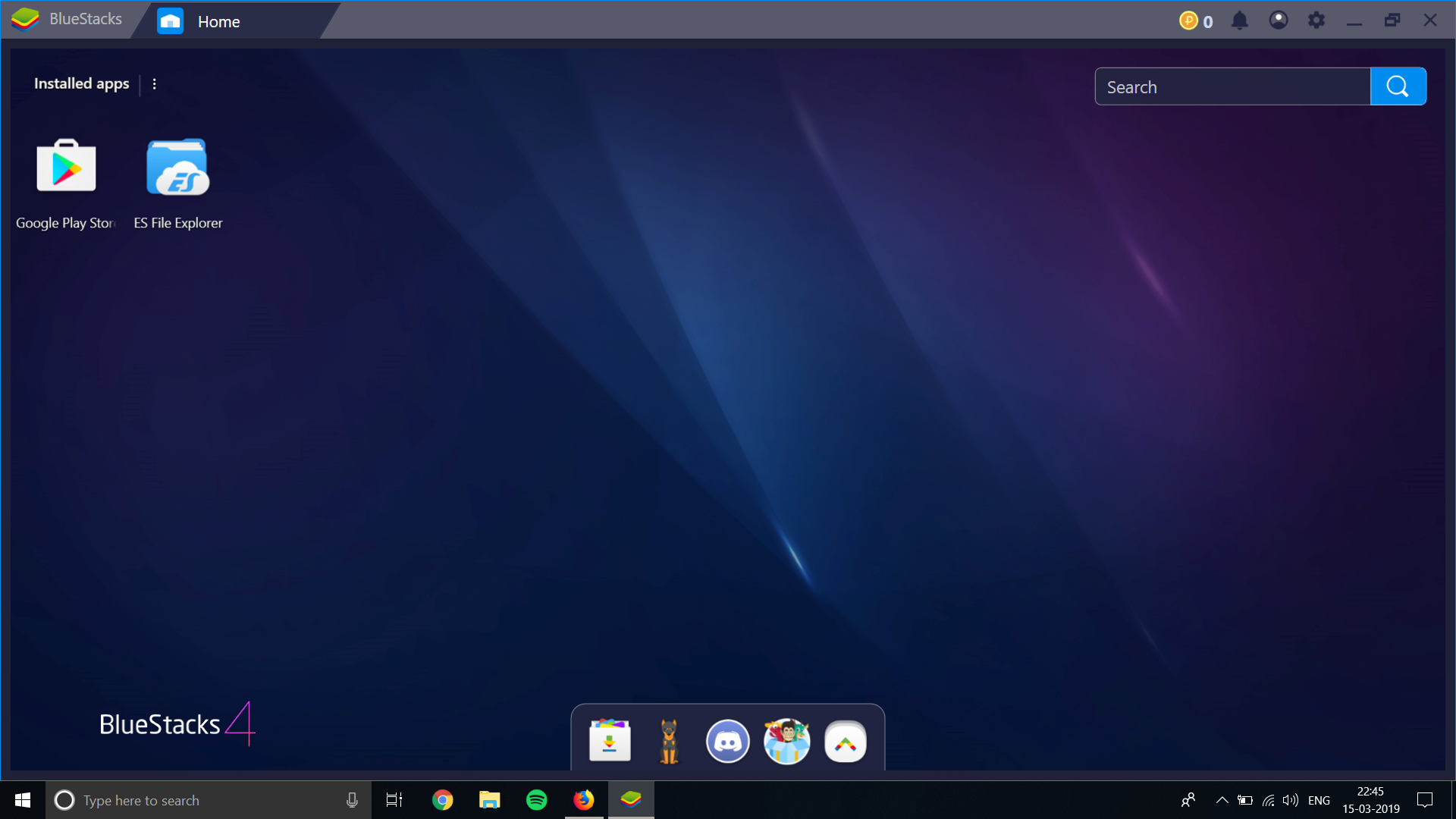Open the cartoon characters dock icon
The height and width of the screenshot is (819, 1456).
click(786, 741)
